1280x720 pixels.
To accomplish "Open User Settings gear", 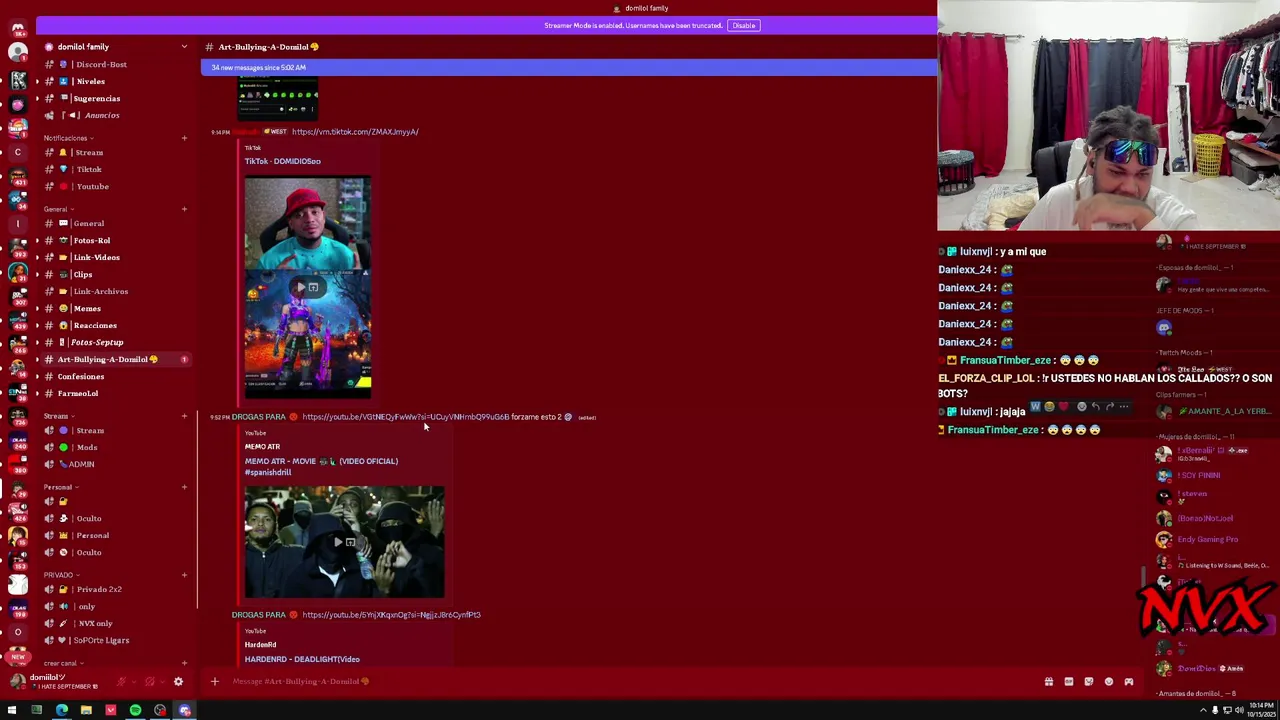I will 178,682.
